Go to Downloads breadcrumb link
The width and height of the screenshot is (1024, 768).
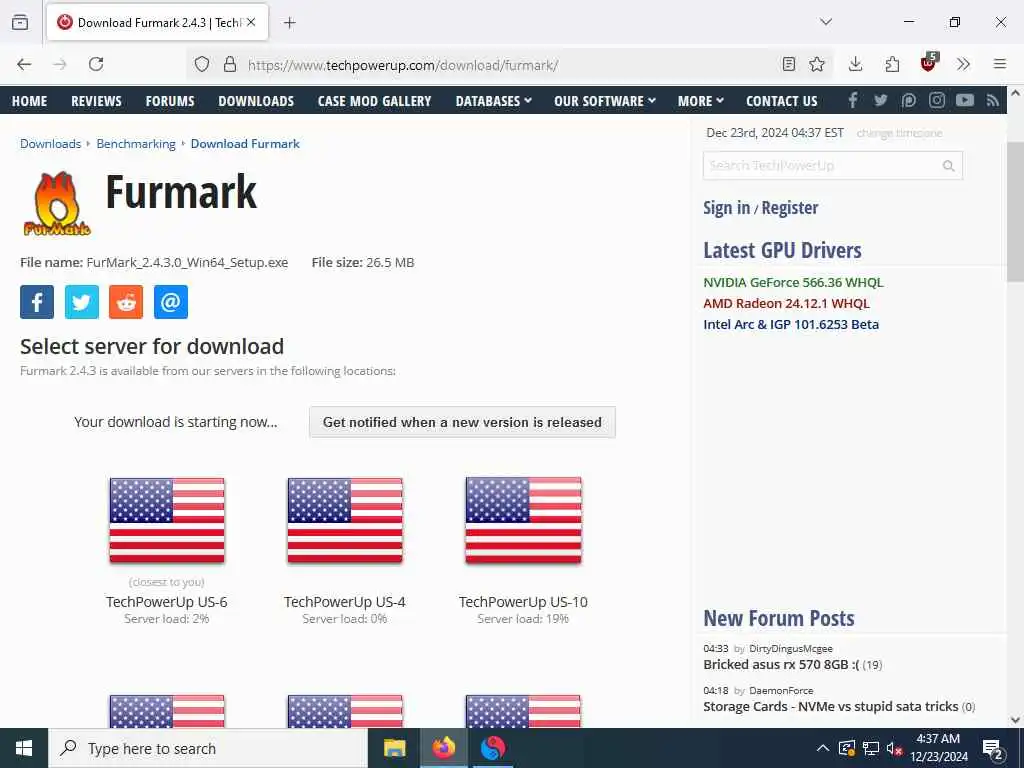pyautogui.click(x=50, y=144)
